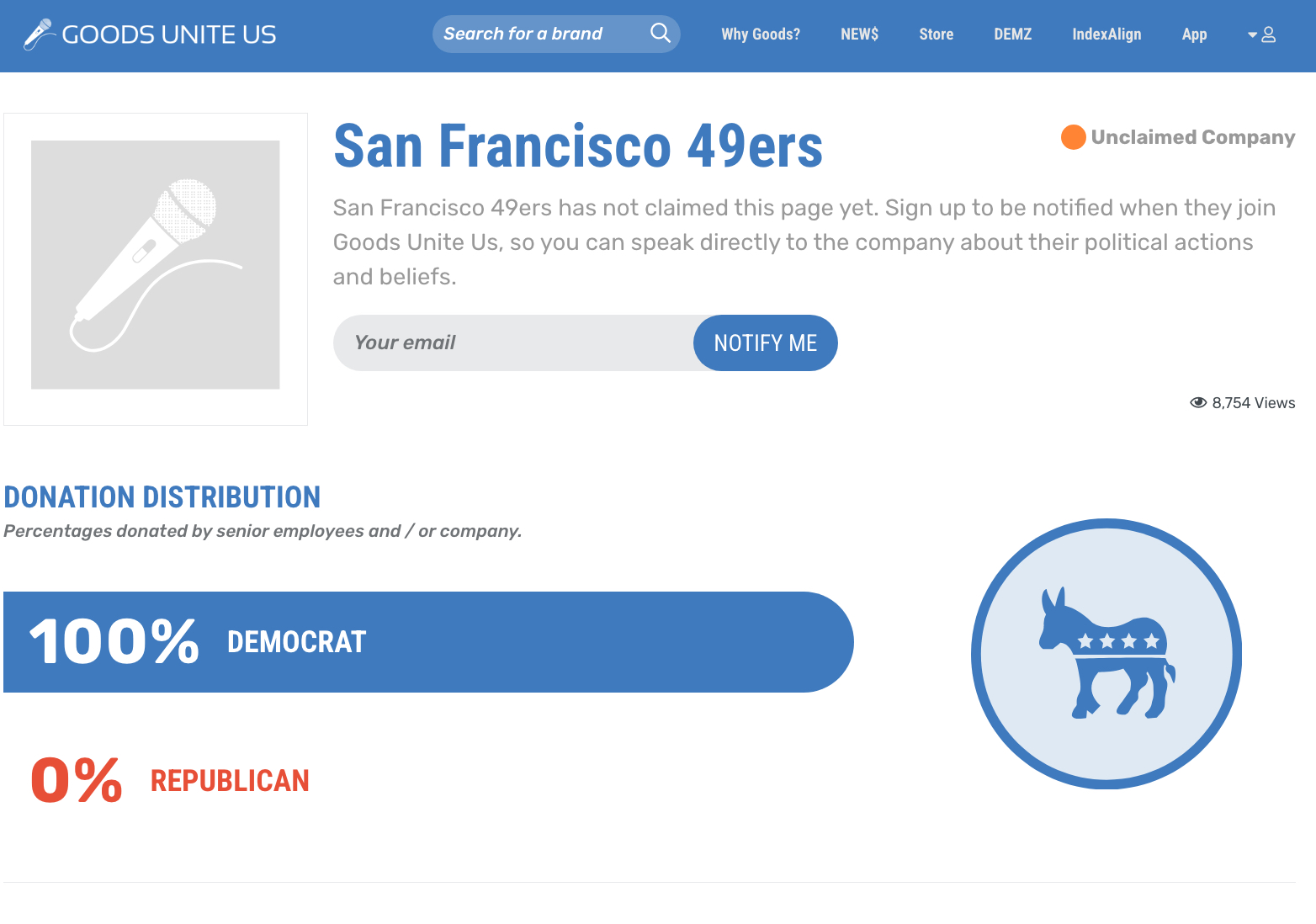The image size is (1316, 924).
Task: Click the GOODS UNITE US title text
Action: click(x=169, y=35)
